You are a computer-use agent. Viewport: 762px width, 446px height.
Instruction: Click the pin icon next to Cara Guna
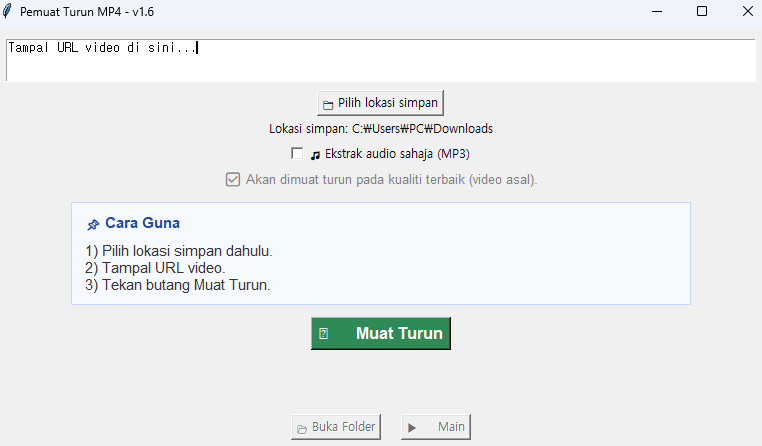[x=93, y=224]
